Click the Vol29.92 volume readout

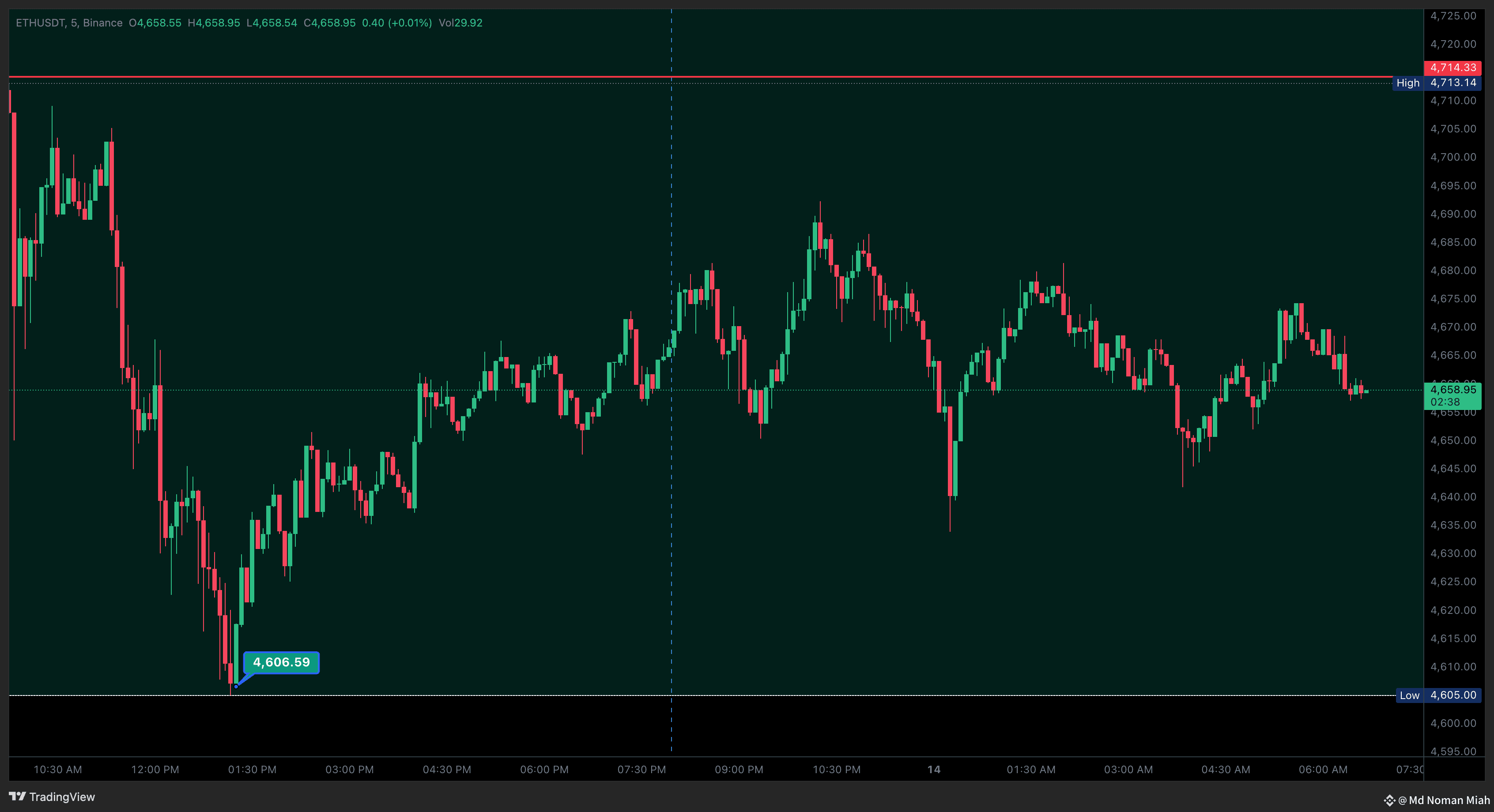[460, 23]
